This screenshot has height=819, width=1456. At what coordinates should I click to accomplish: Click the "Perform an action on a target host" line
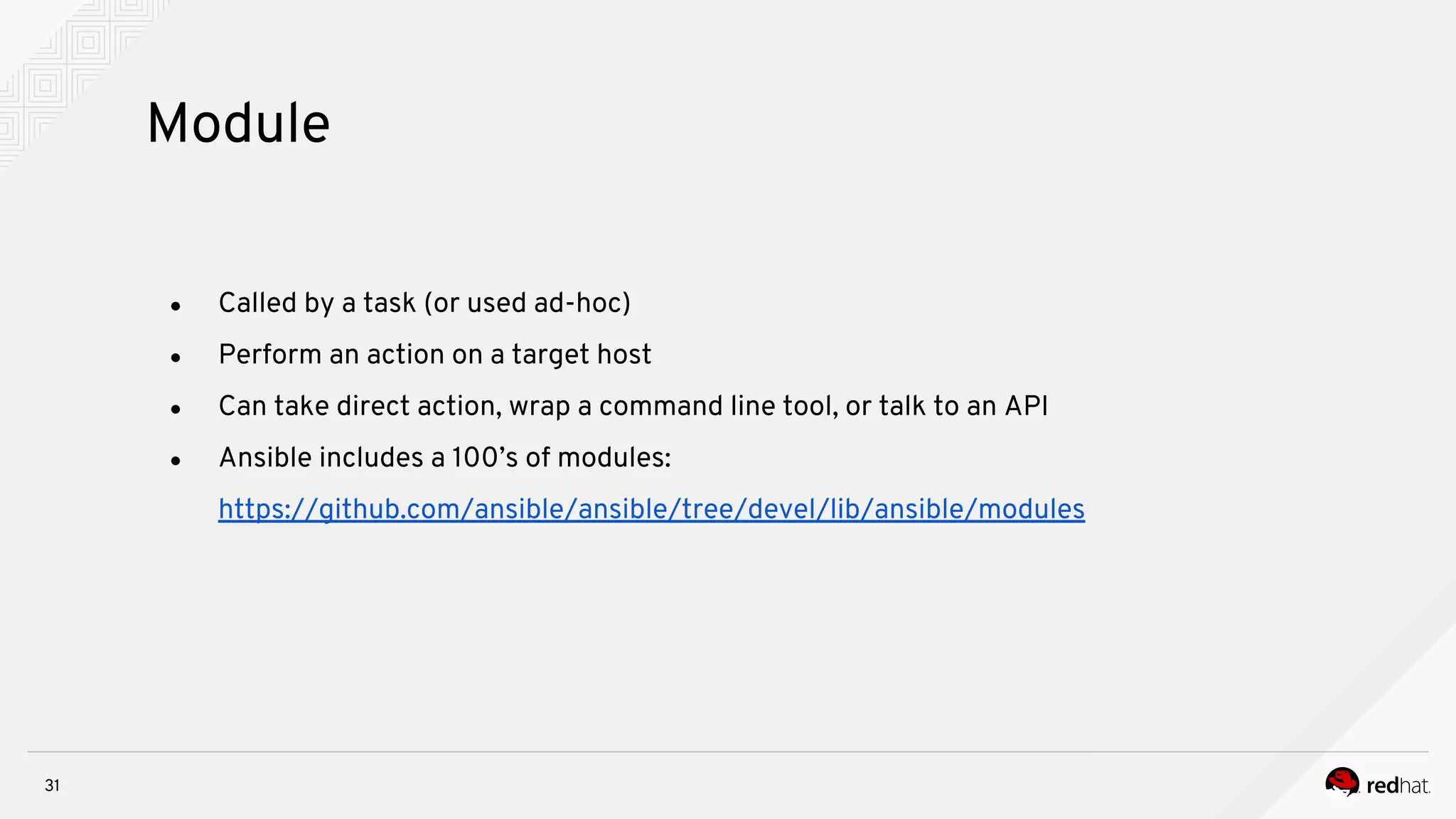435,355
